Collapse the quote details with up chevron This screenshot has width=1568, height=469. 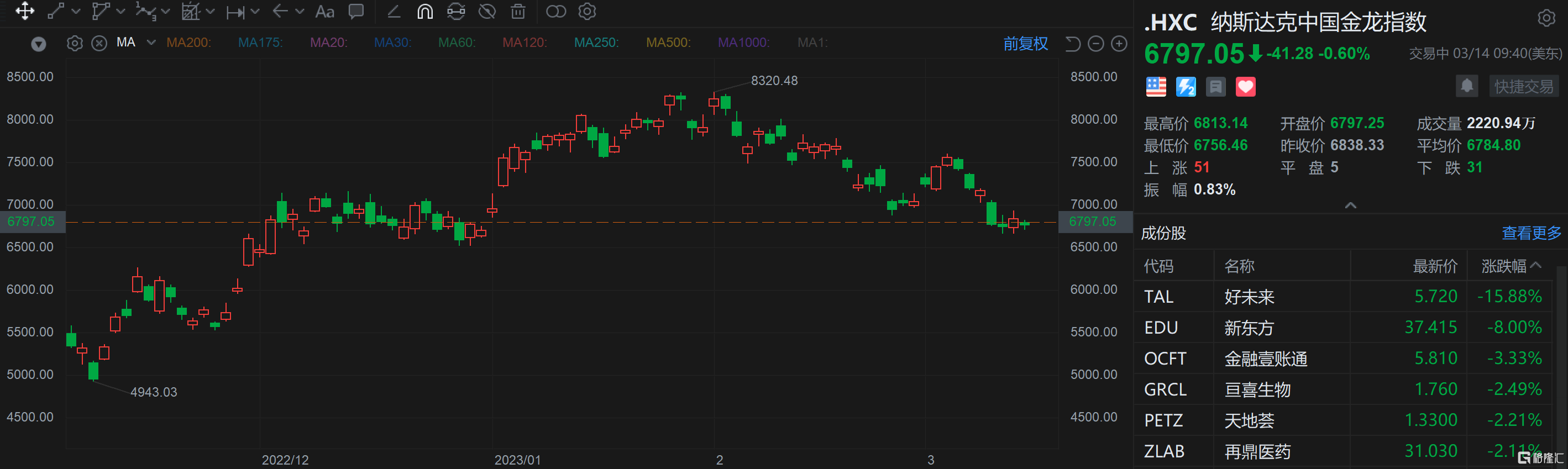click(1350, 205)
